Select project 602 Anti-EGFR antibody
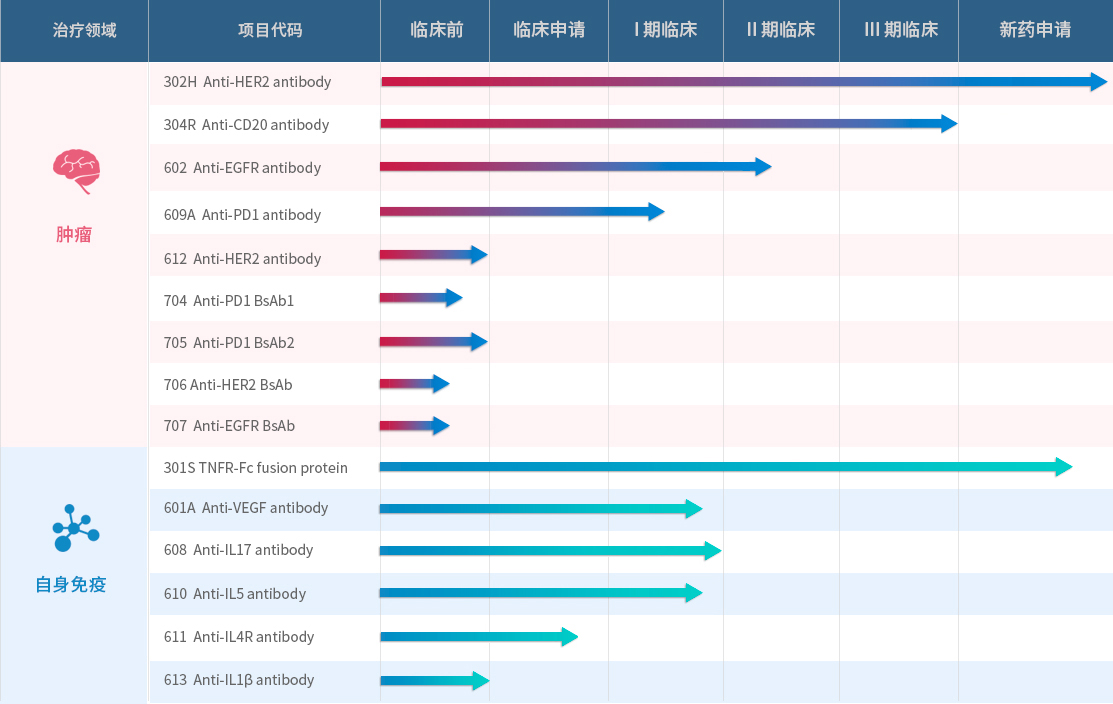1113x704 pixels. [242, 168]
